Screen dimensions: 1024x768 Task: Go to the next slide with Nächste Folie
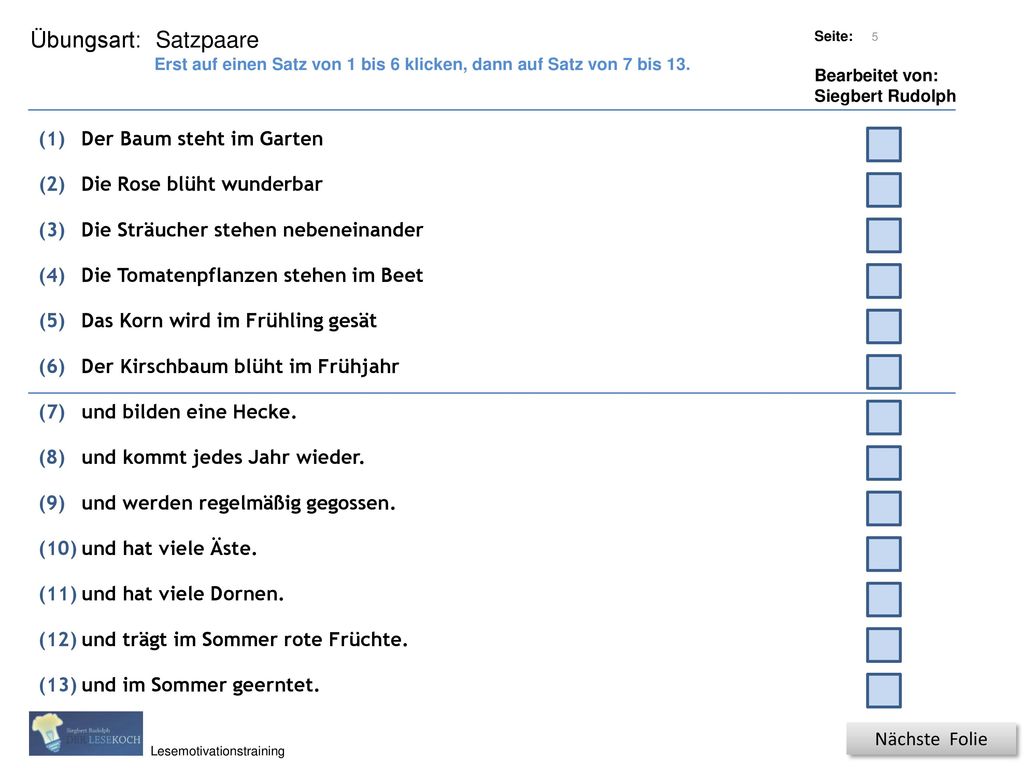pos(931,739)
